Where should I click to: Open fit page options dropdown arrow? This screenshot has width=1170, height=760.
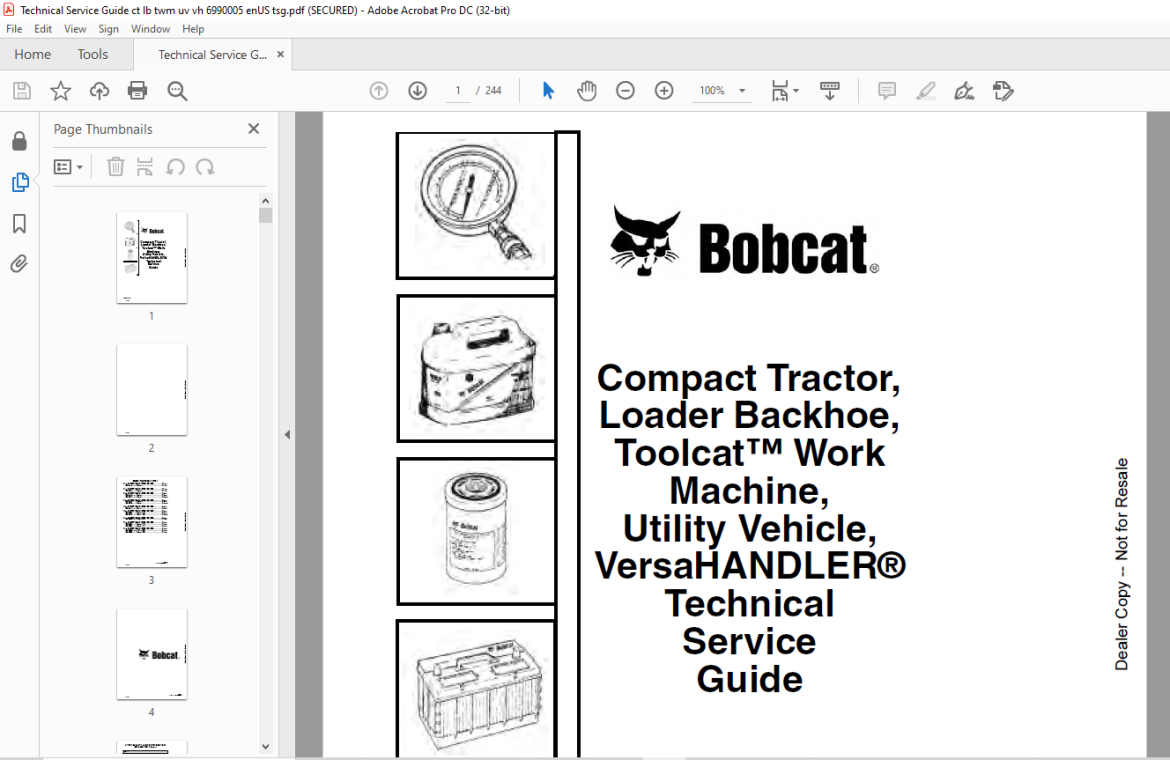point(796,91)
